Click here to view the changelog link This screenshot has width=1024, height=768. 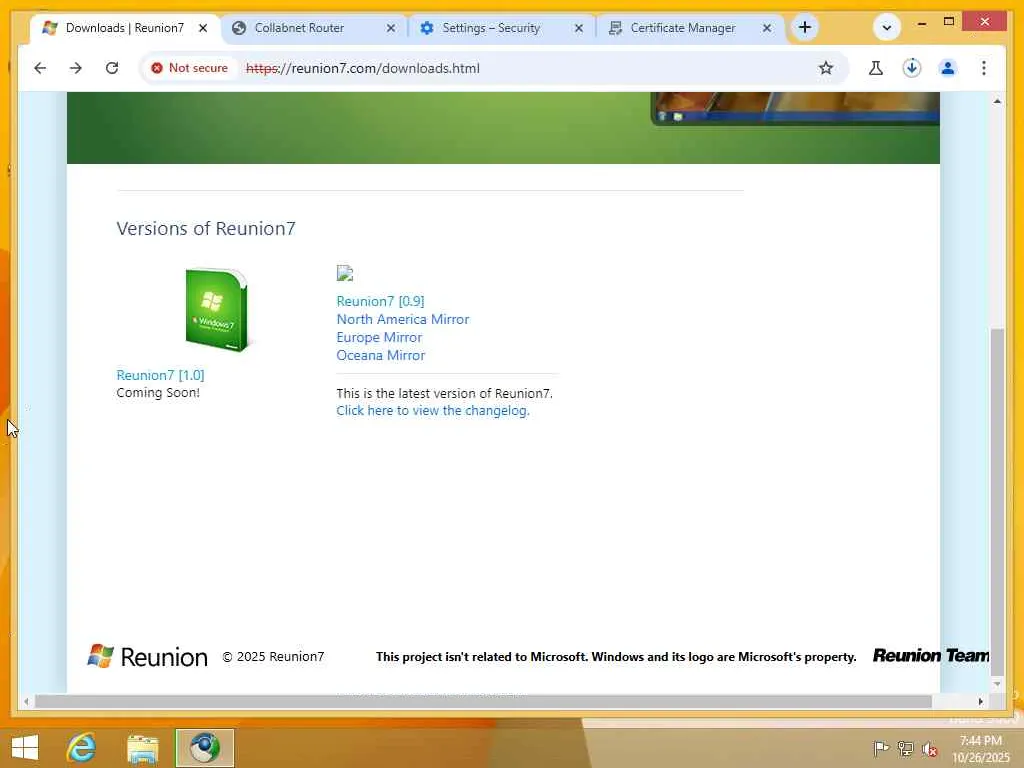(x=432, y=410)
